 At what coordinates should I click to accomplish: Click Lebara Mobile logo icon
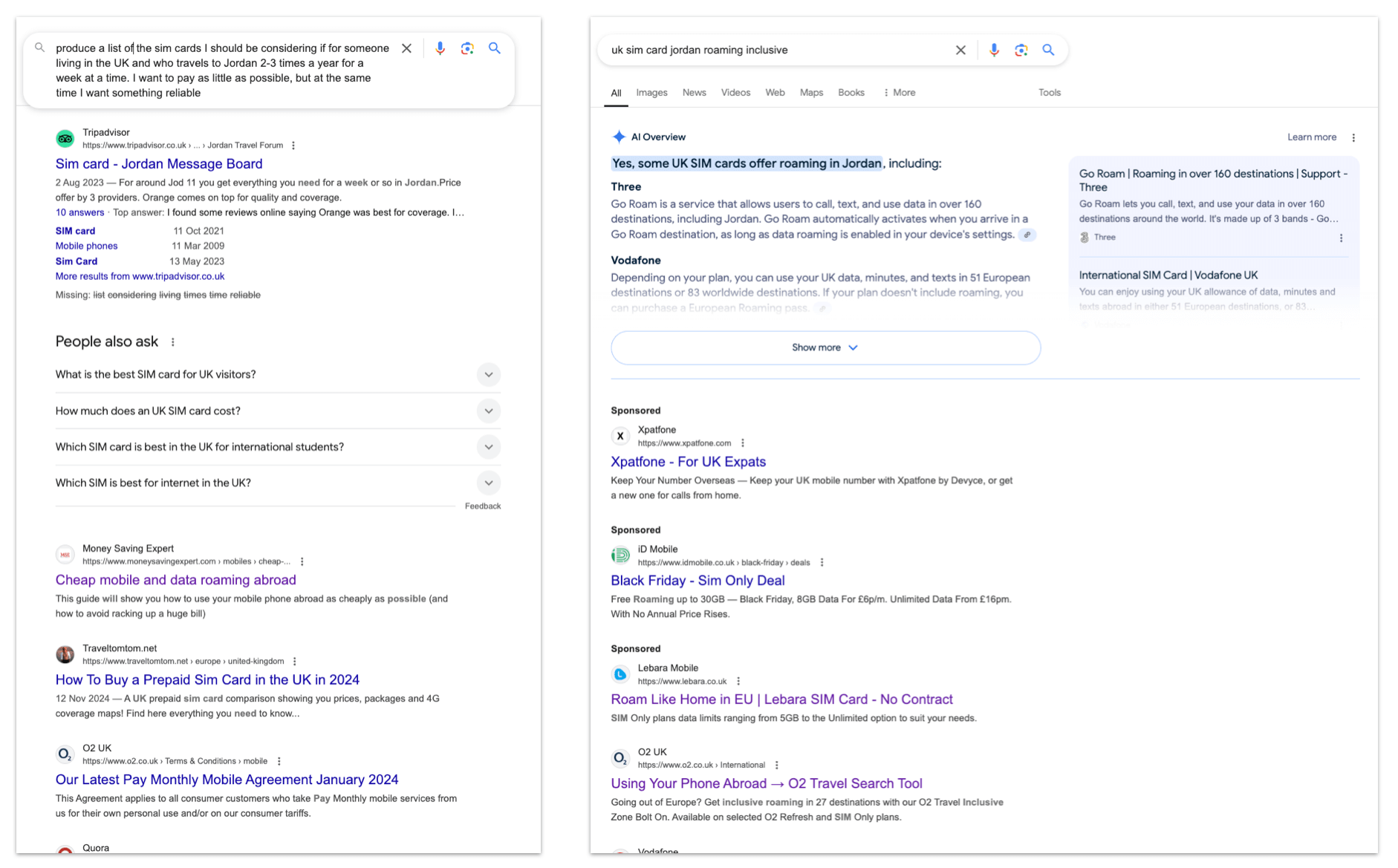click(x=620, y=674)
